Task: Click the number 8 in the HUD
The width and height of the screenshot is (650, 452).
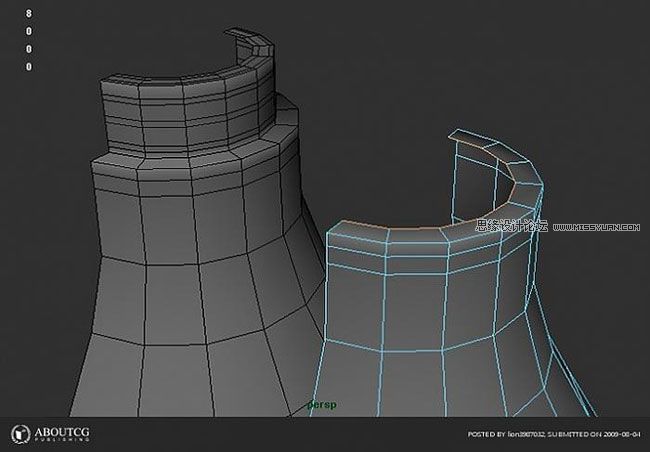Action: 28,14
